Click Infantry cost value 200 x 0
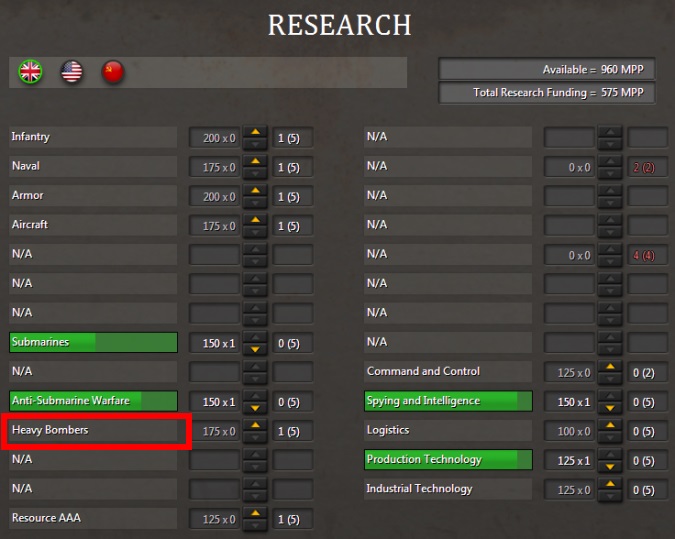 tap(214, 138)
